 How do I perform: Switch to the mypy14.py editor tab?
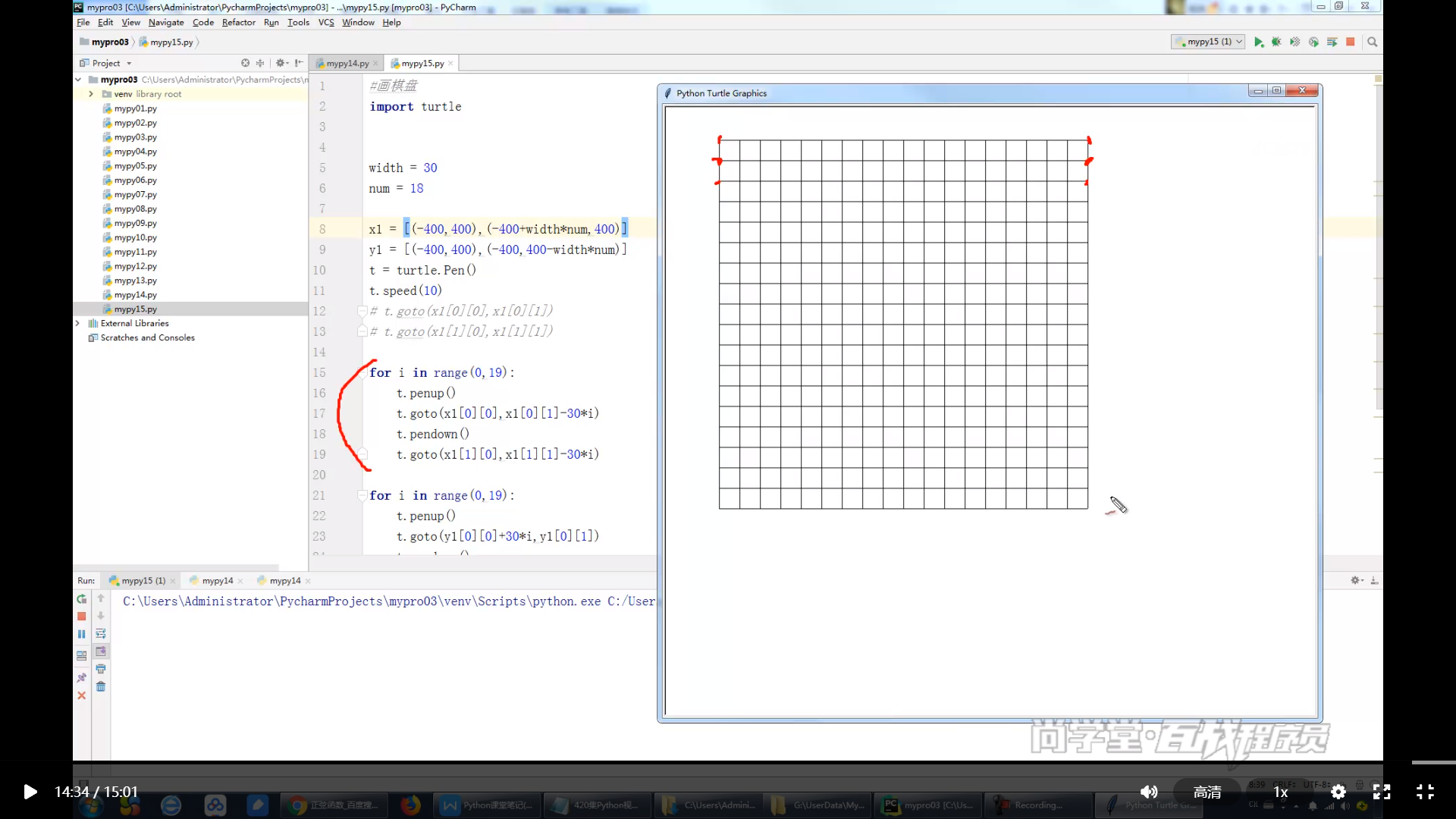pyautogui.click(x=347, y=63)
